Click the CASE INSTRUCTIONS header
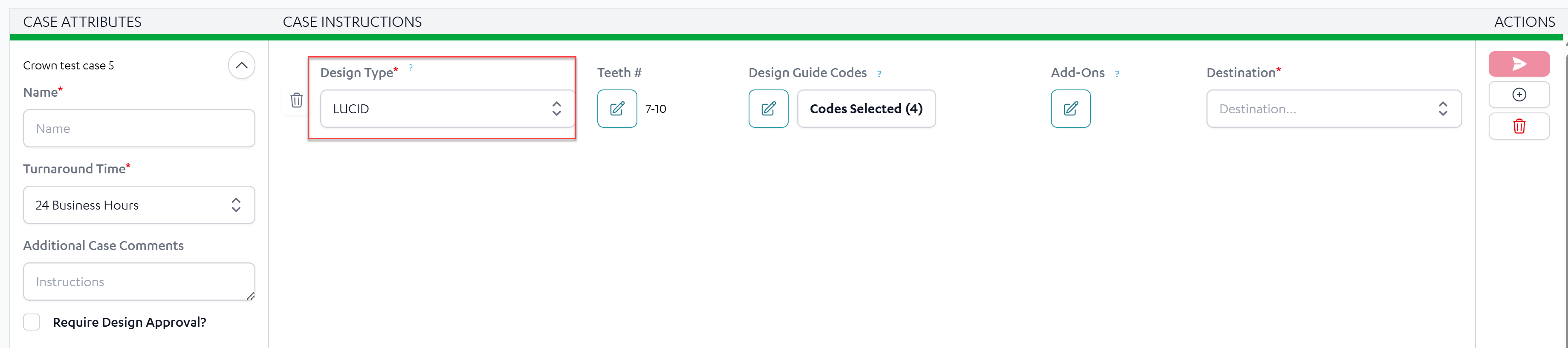Viewport: 1568px width, 348px height. click(352, 22)
